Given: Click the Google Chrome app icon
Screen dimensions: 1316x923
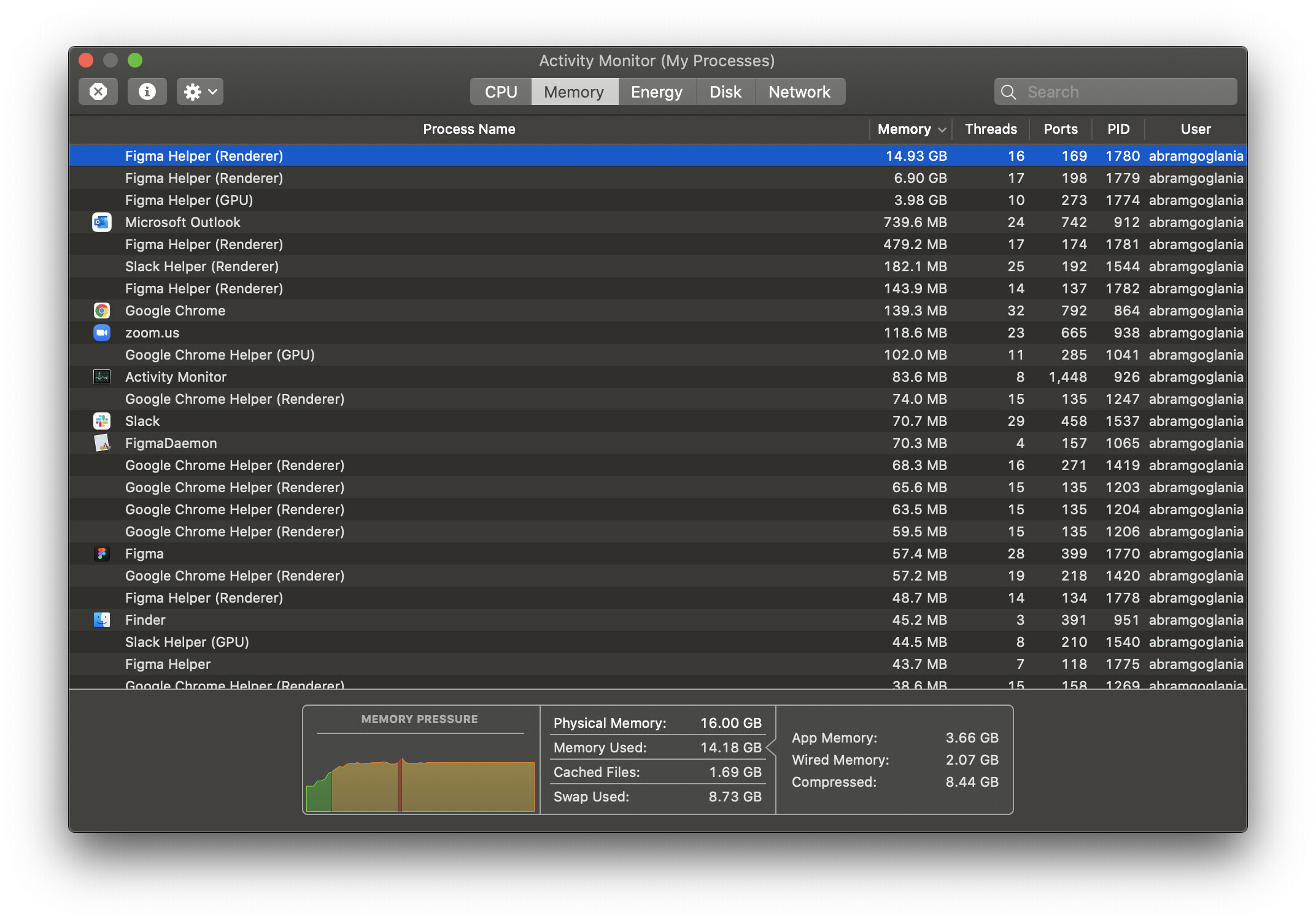Looking at the screenshot, I should (101, 311).
